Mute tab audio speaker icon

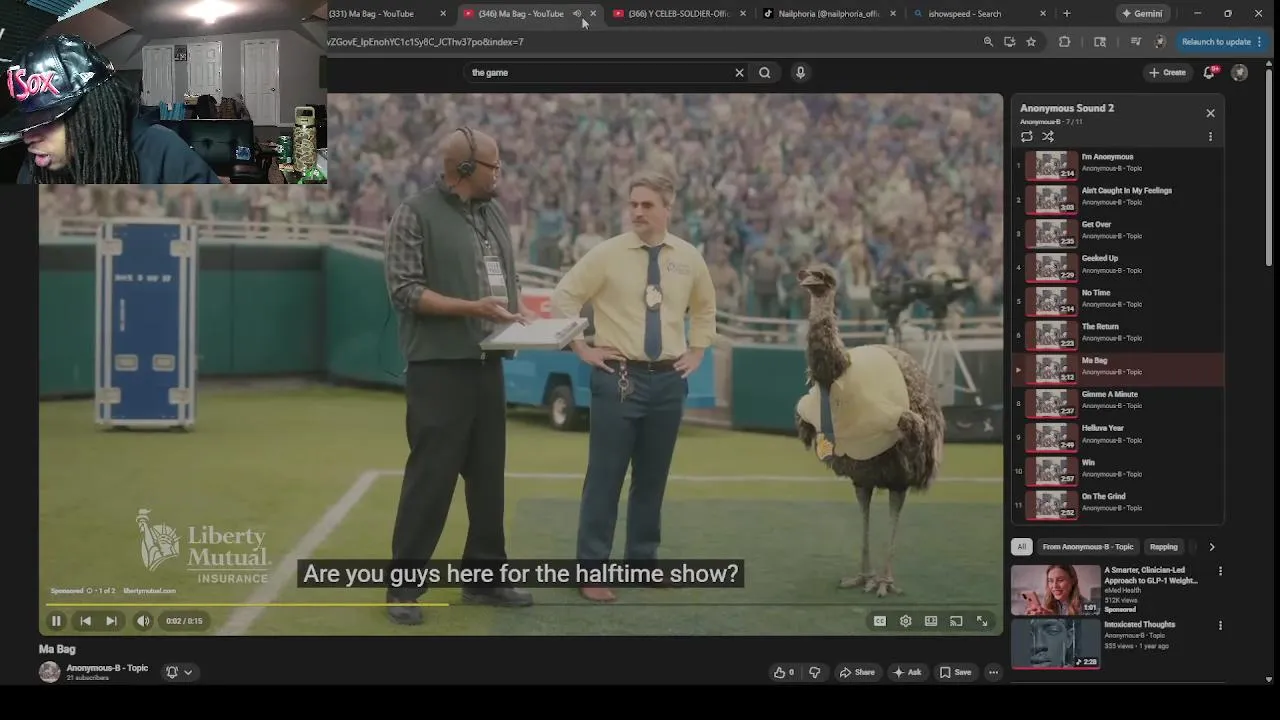coord(577,14)
